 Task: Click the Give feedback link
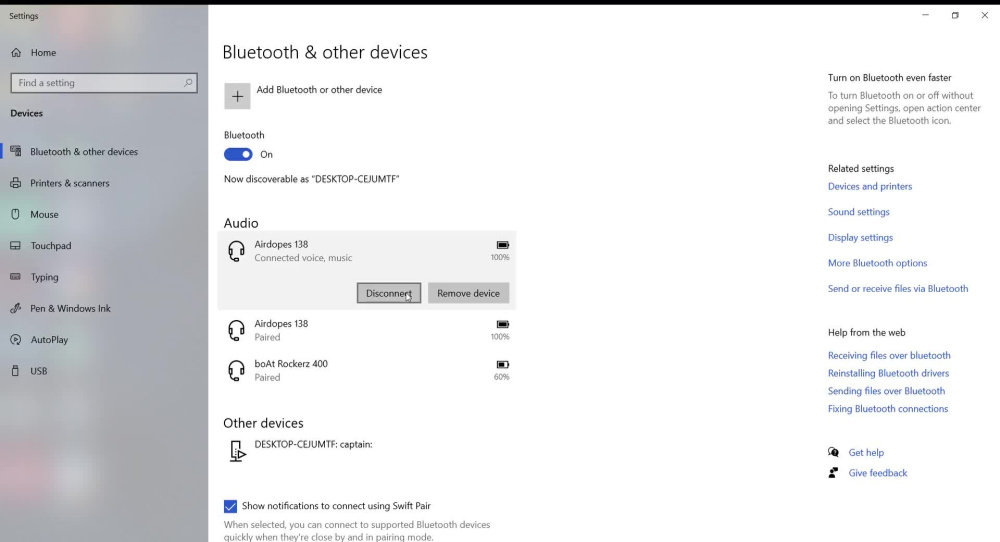(878, 472)
